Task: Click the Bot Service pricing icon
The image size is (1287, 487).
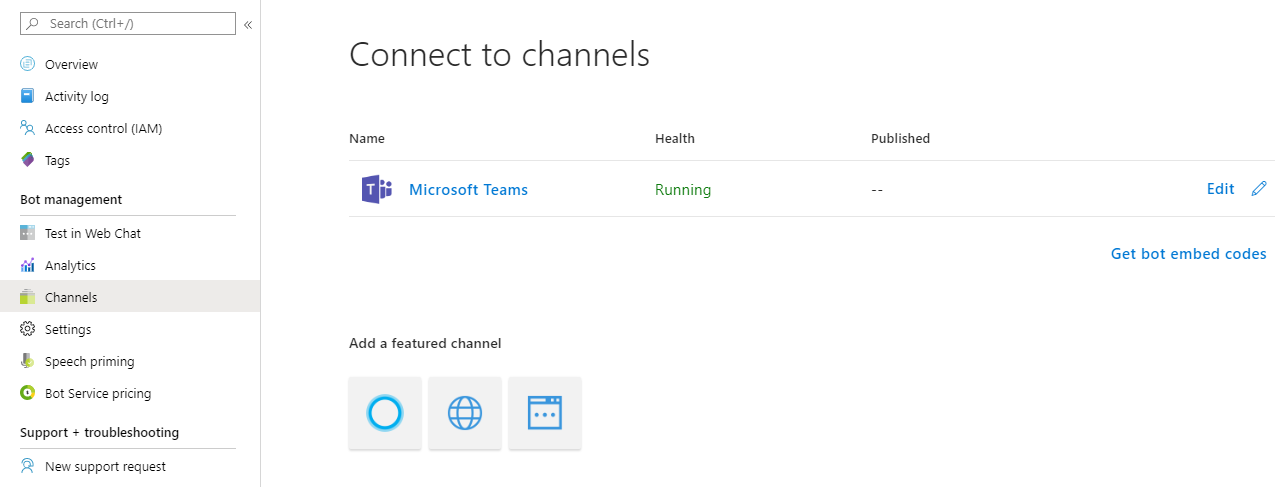Action: (x=28, y=393)
